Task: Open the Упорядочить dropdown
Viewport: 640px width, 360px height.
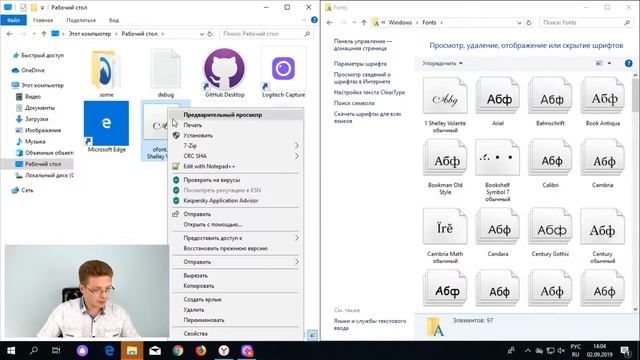Action: (442, 63)
